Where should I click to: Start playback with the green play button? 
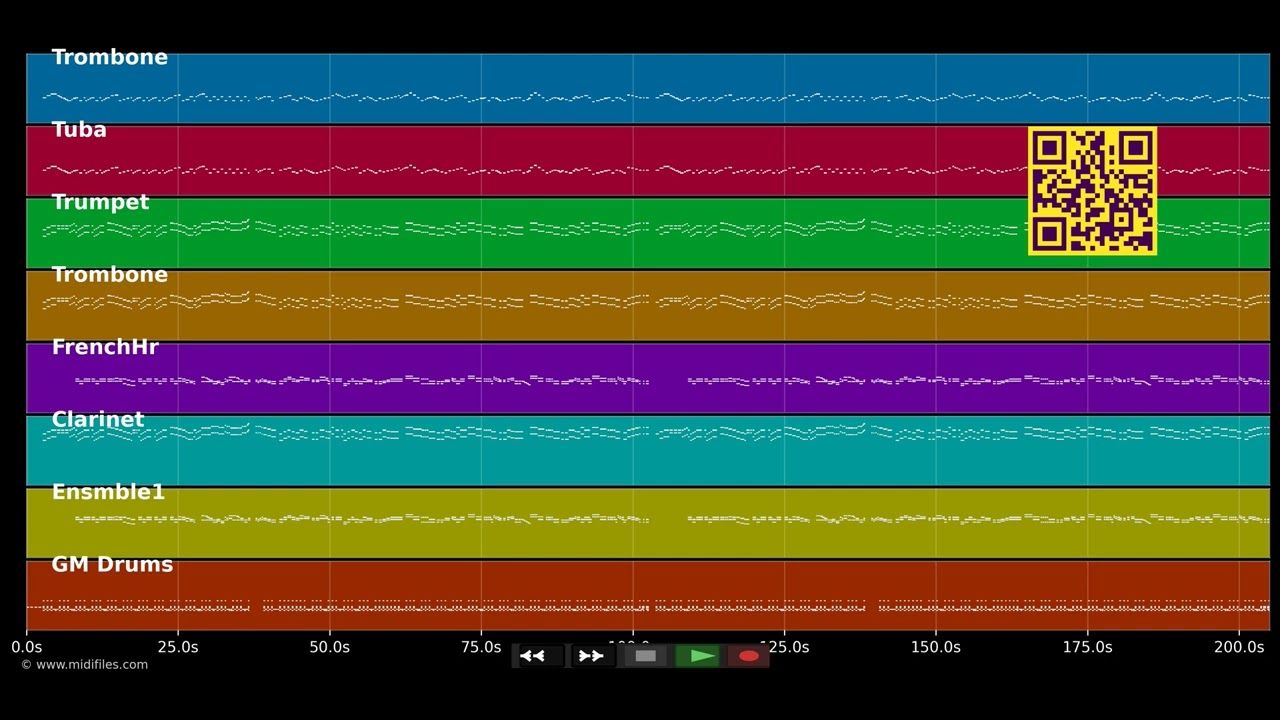click(698, 656)
